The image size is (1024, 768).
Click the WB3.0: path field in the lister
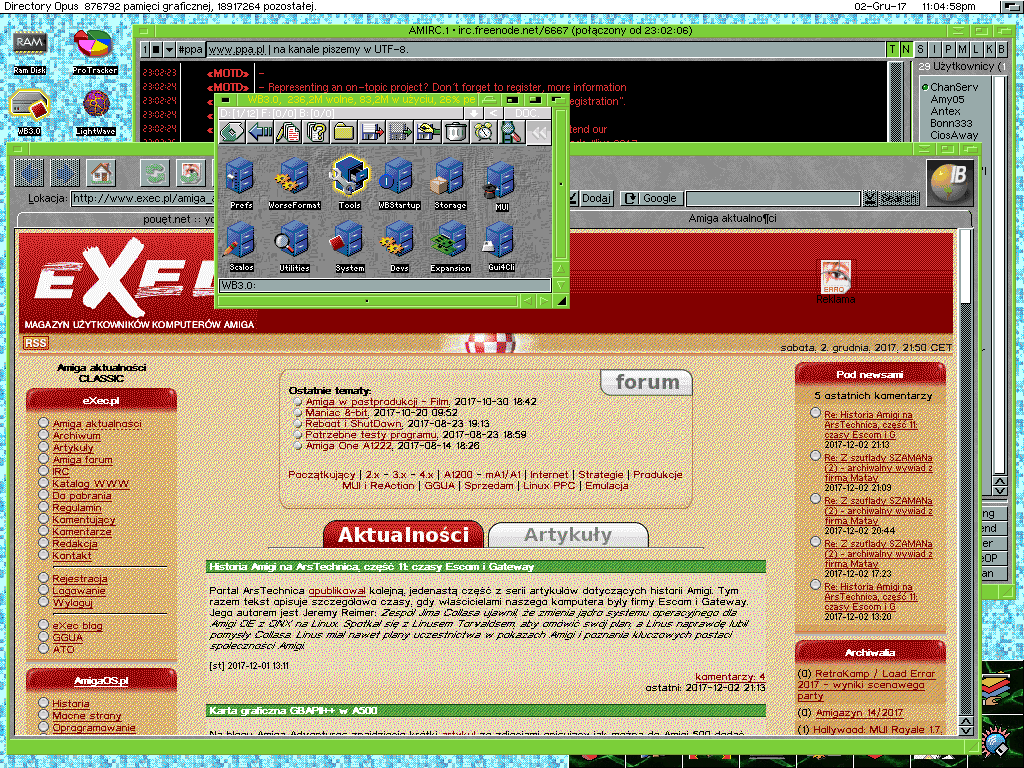point(385,285)
